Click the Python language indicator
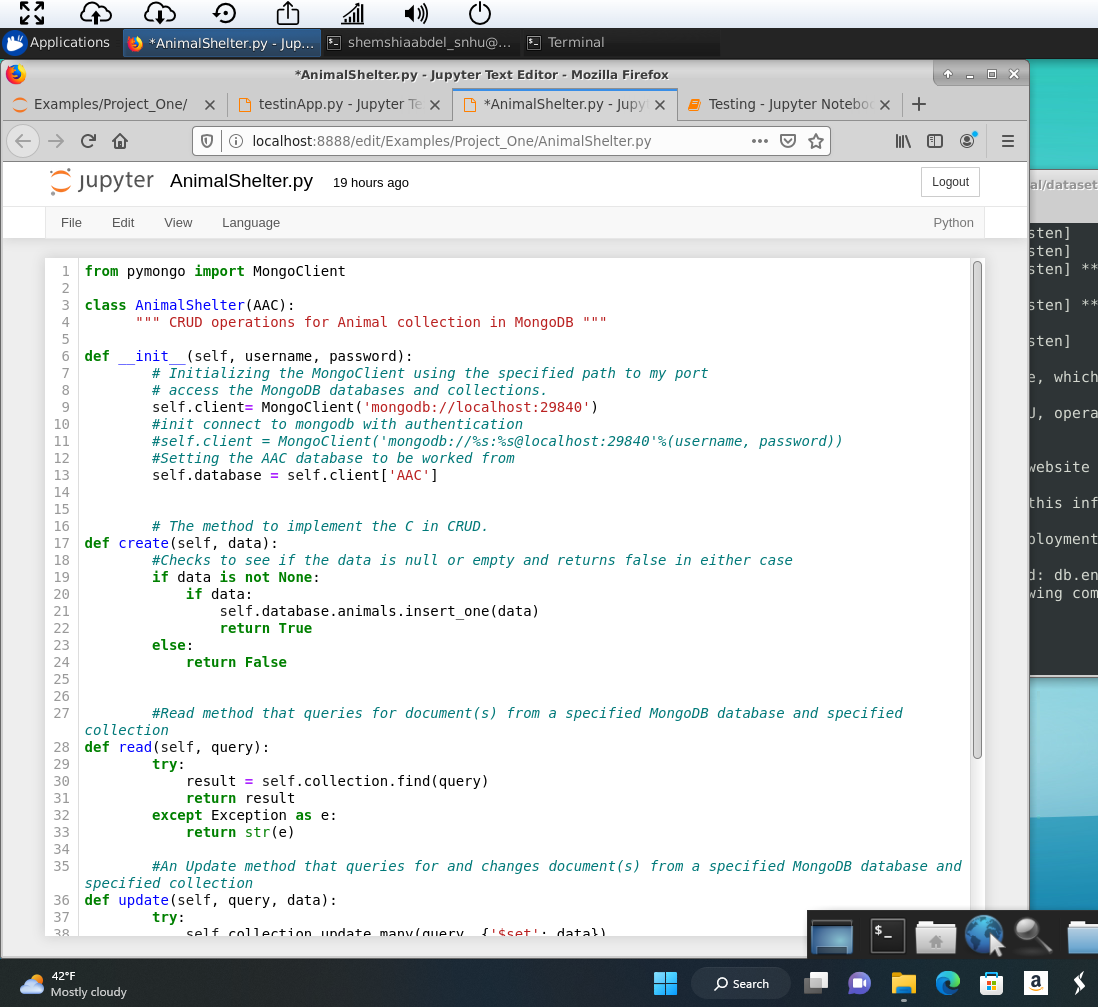 click(x=953, y=223)
